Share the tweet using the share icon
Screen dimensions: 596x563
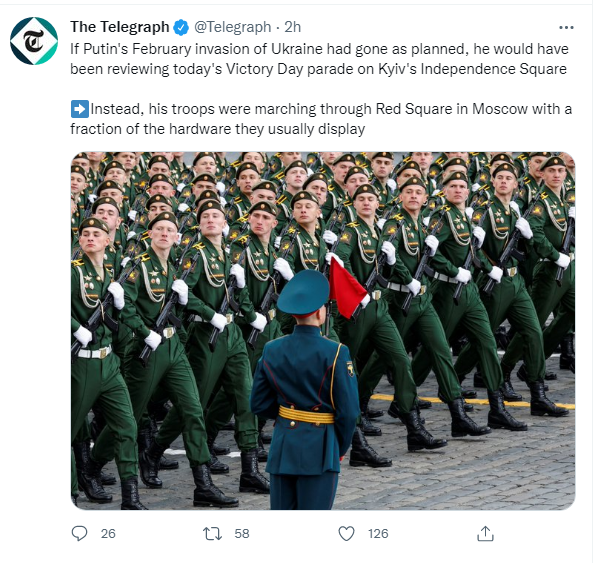[x=485, y=533]
